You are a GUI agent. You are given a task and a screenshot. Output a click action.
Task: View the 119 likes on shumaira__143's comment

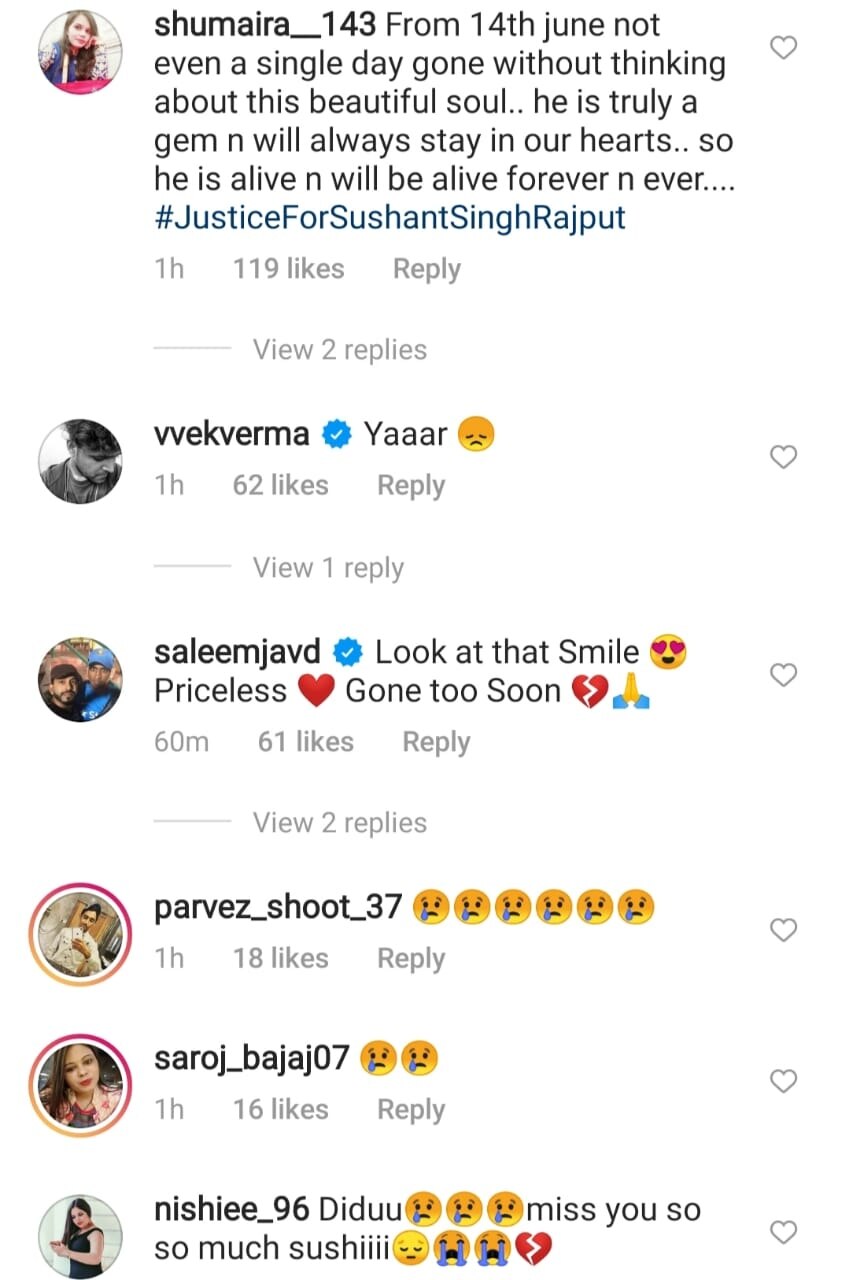[x=288, y=269]
